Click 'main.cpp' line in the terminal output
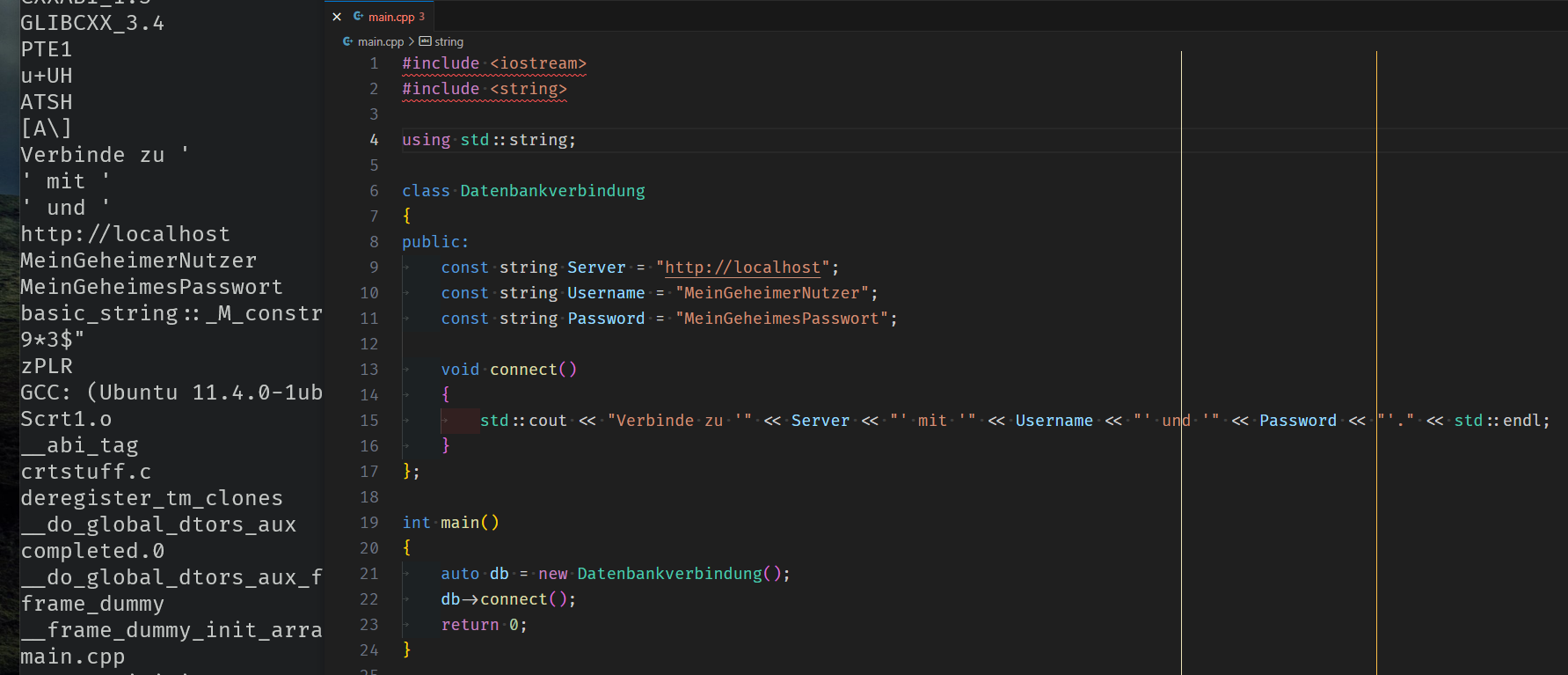The image size is (1568, 675). 73,657
